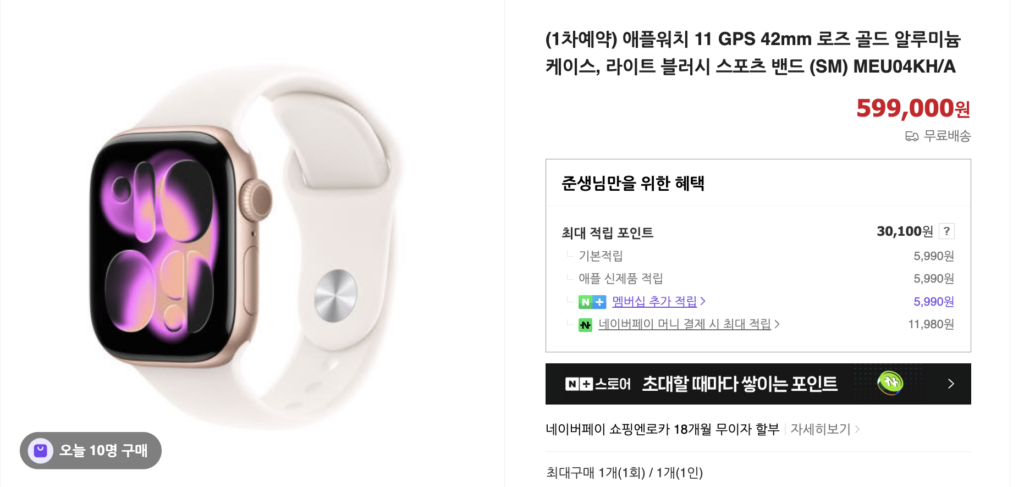Click the N+ 스토어 logo in black banner

coord(598,384)
